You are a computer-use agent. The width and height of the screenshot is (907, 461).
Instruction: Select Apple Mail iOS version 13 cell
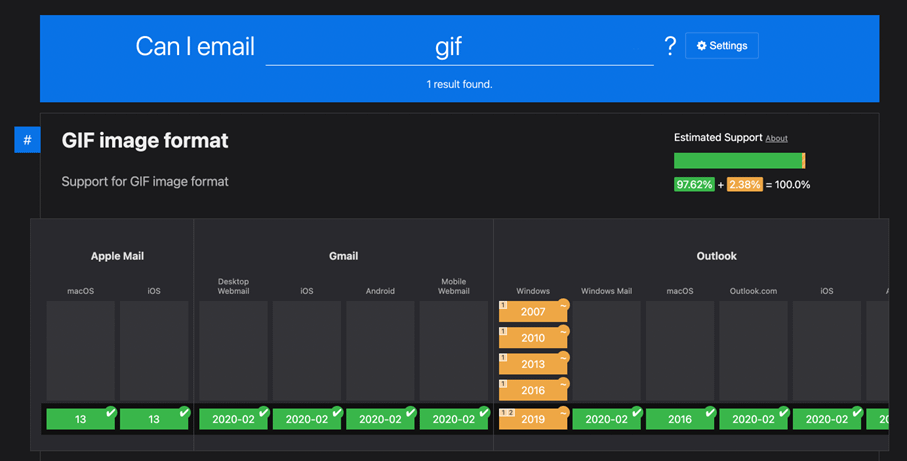pos(154,419)
